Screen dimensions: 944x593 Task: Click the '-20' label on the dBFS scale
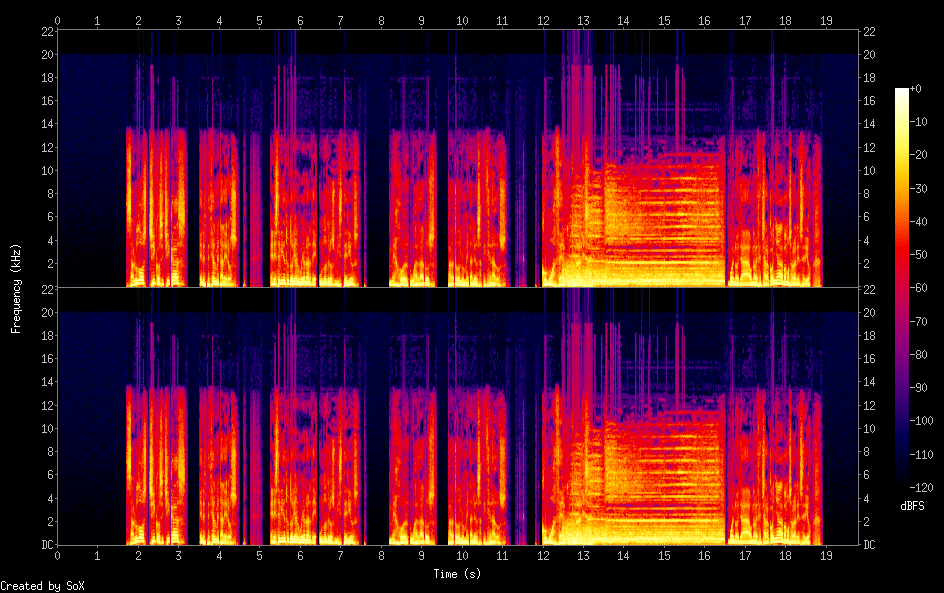pyautogui.click(x=919, y=155)
